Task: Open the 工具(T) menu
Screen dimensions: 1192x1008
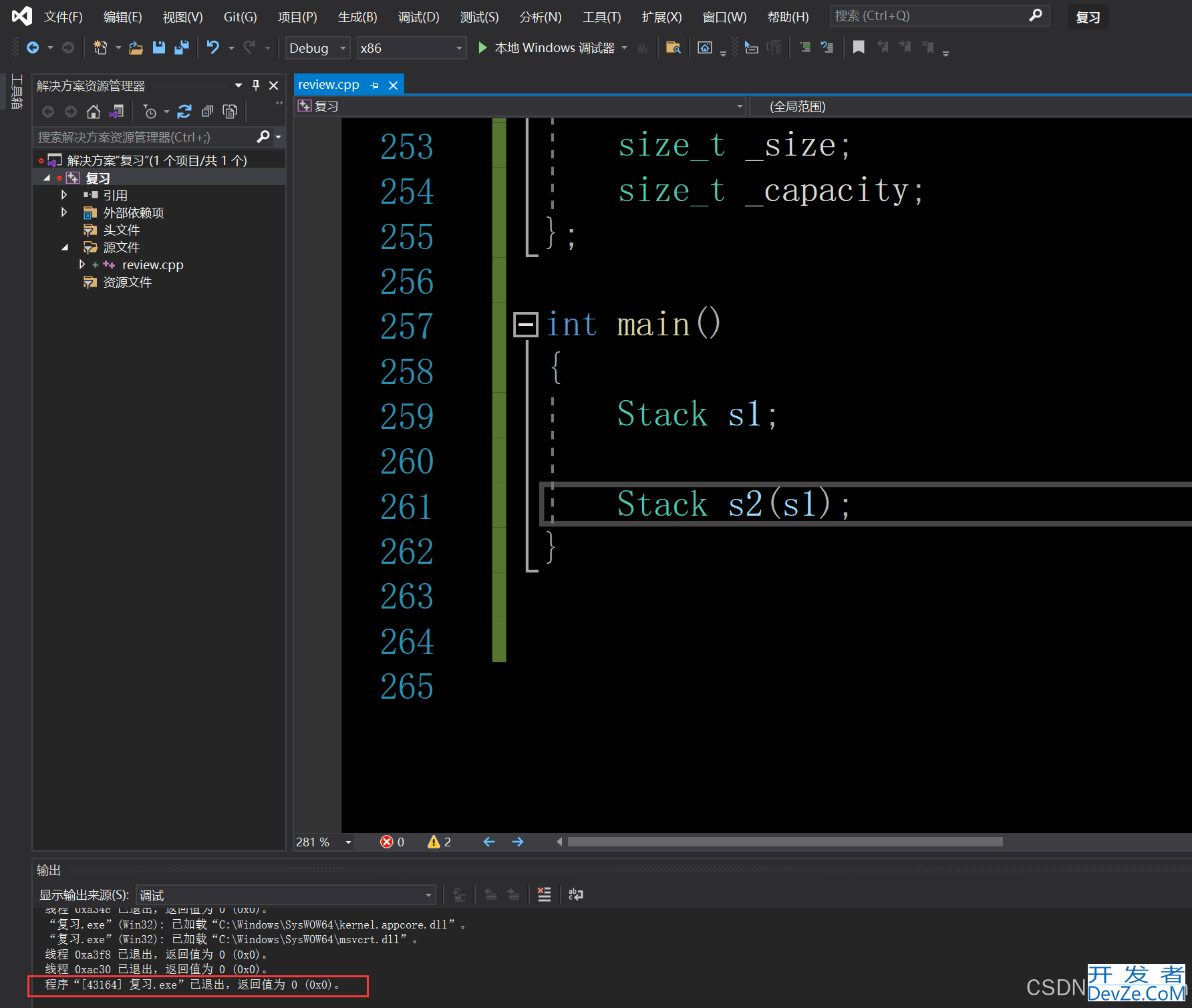Action: point(601,17)
